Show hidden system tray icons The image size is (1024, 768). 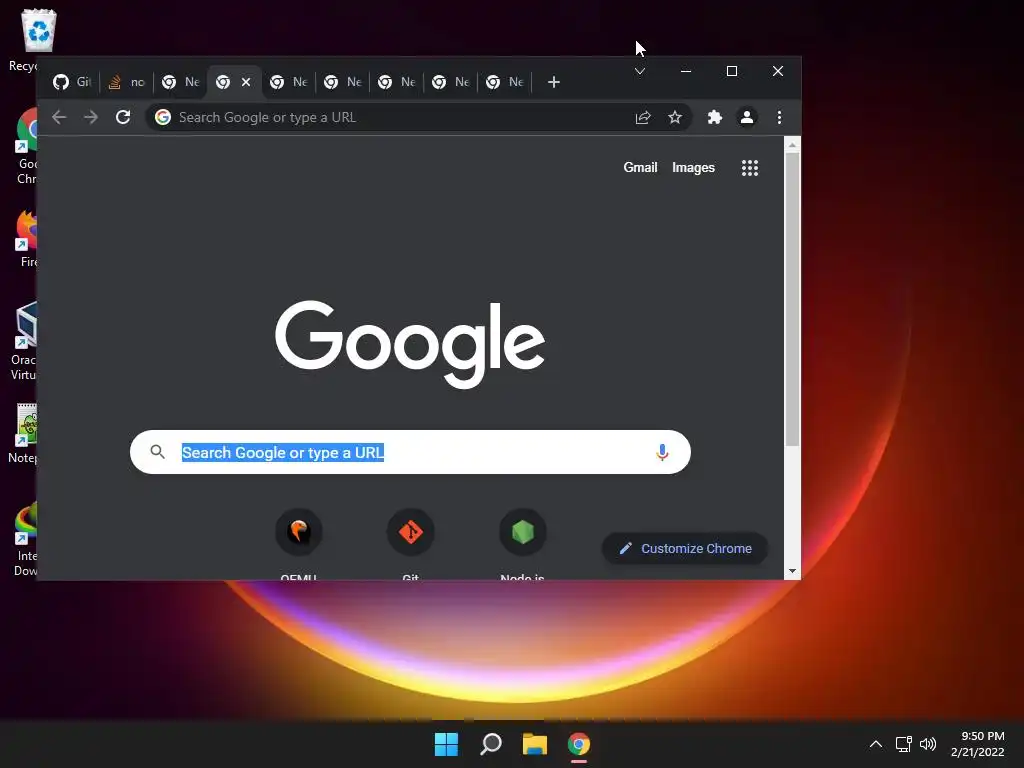coord(876,744)
